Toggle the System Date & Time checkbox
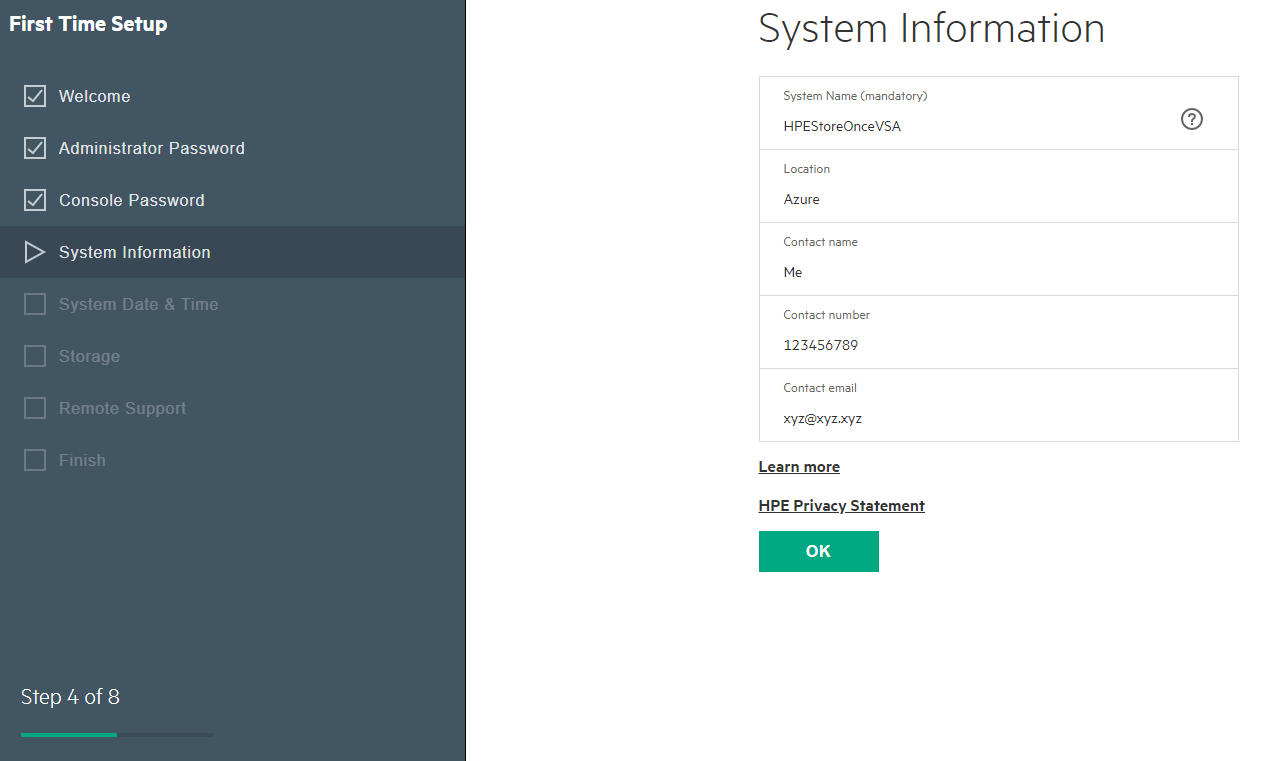Screen dimensions: 1263x761 (35, 303)
